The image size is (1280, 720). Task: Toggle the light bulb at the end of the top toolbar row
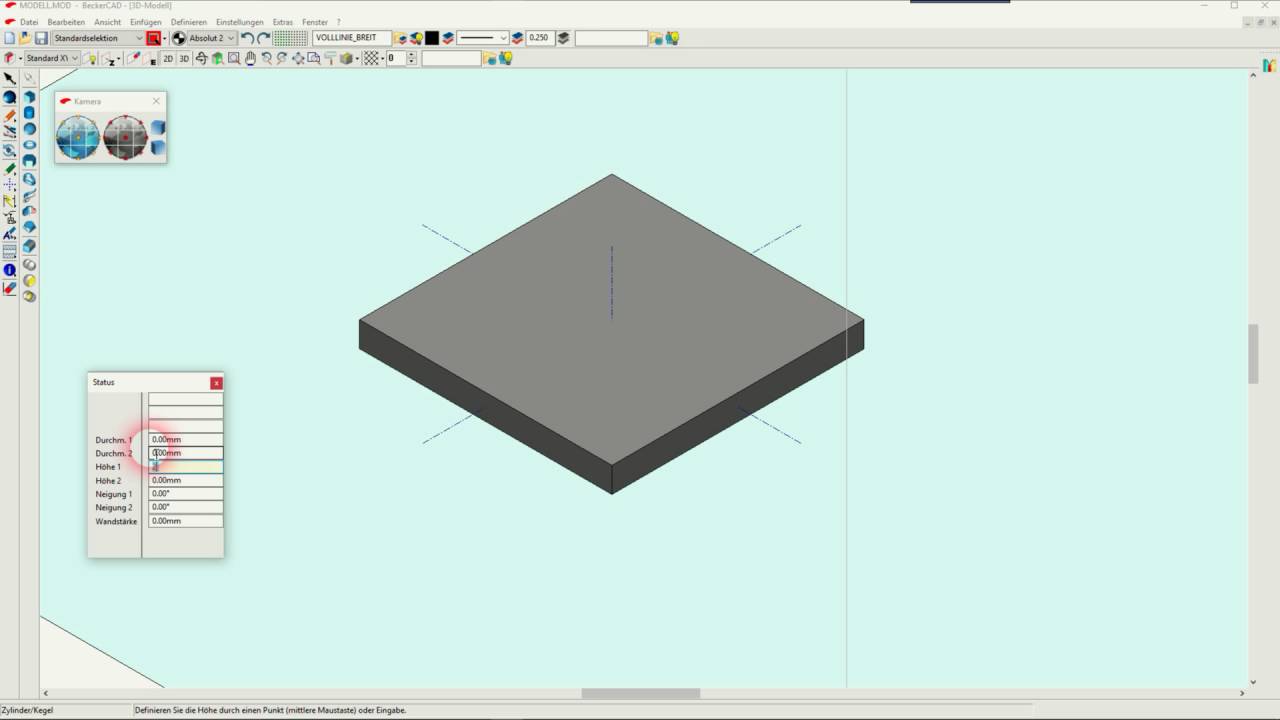[x=673, y=38]
